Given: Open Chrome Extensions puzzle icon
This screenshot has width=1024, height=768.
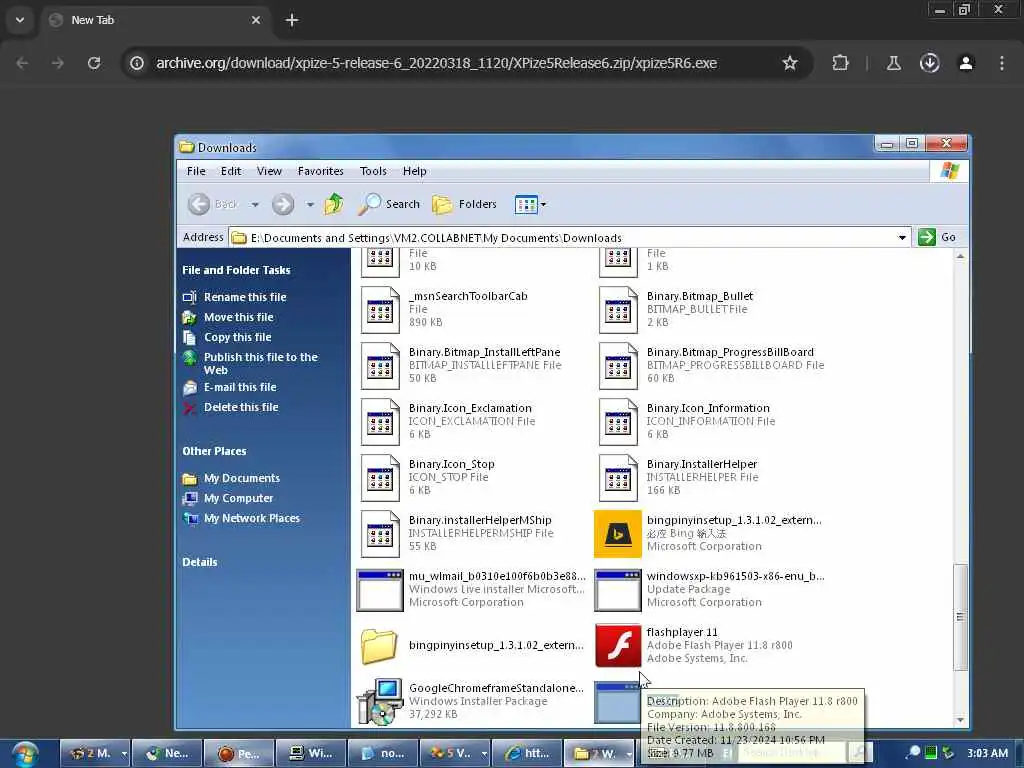Looking at the screenshot, I should click(840, 63).
